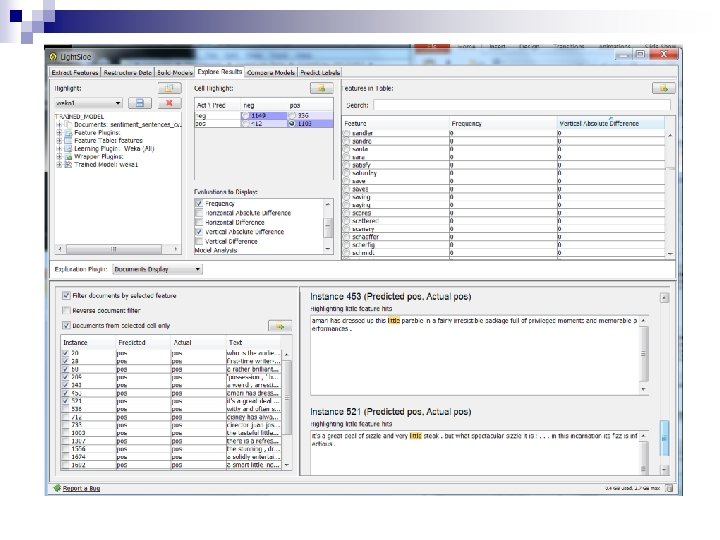Uncheck instance 521 in documents table

[66, 401]
